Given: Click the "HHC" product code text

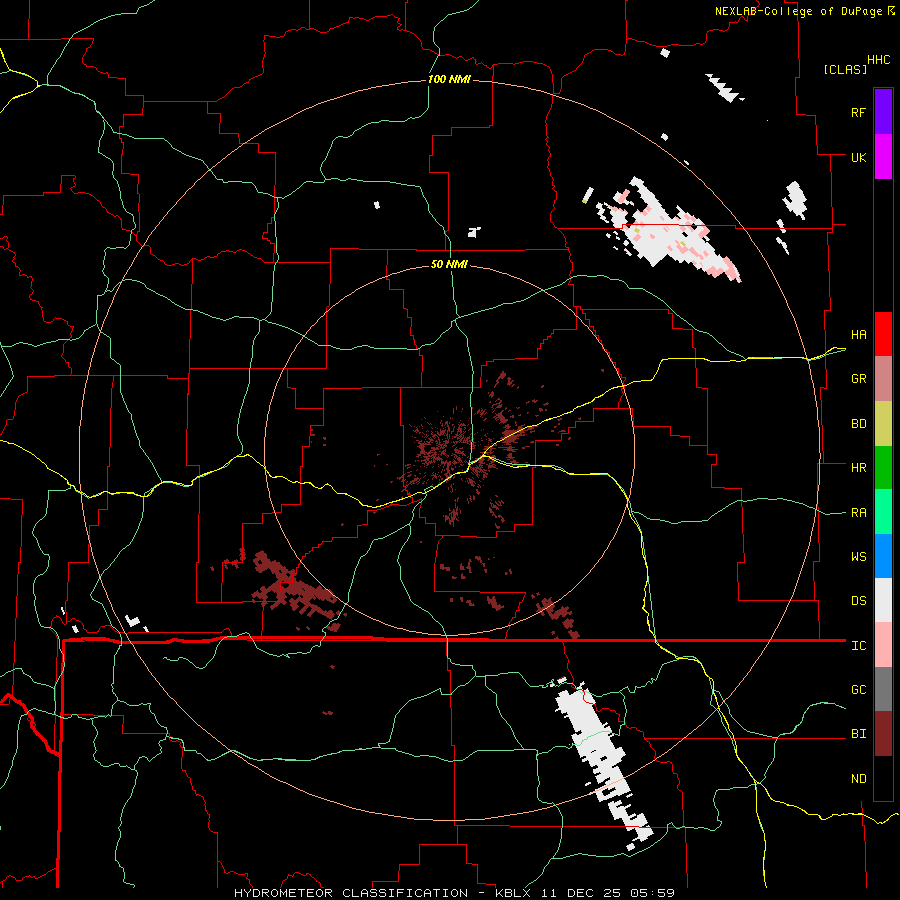Looking at the screenshot, I should pos(879,60).
